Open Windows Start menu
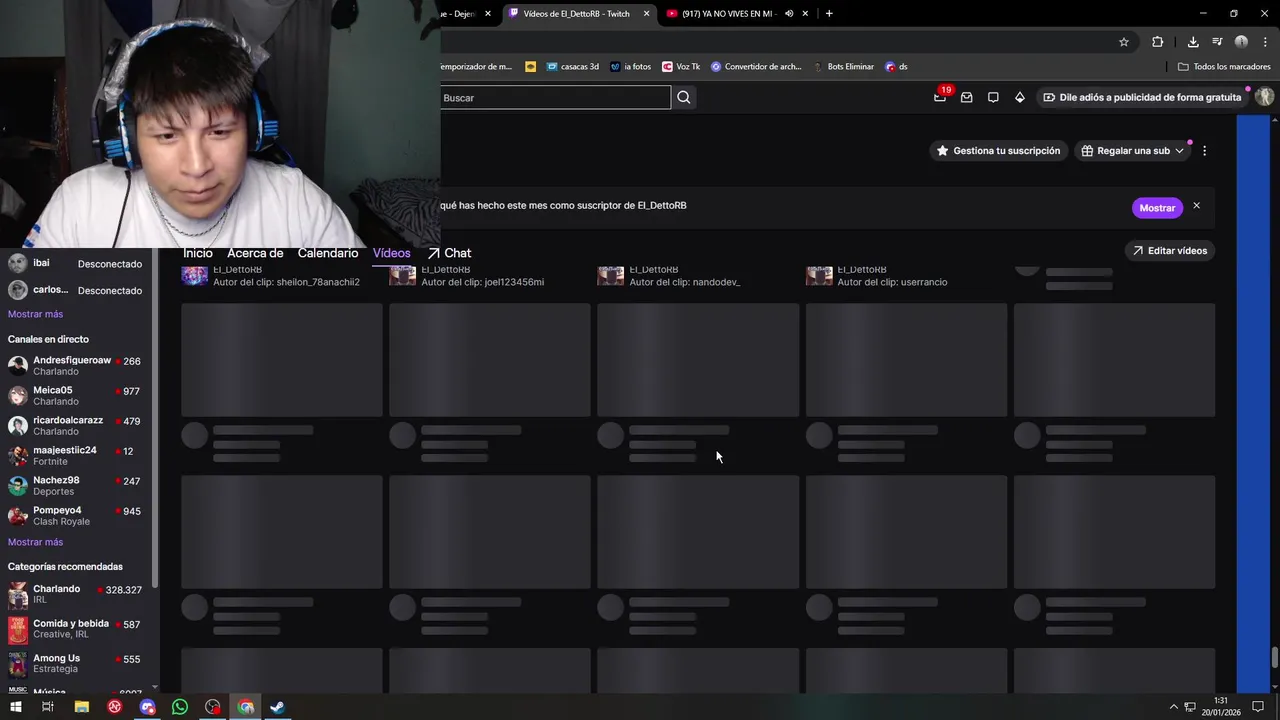Screen dimensions: 1280x720 pyautogui.click(x=15, y=707)
